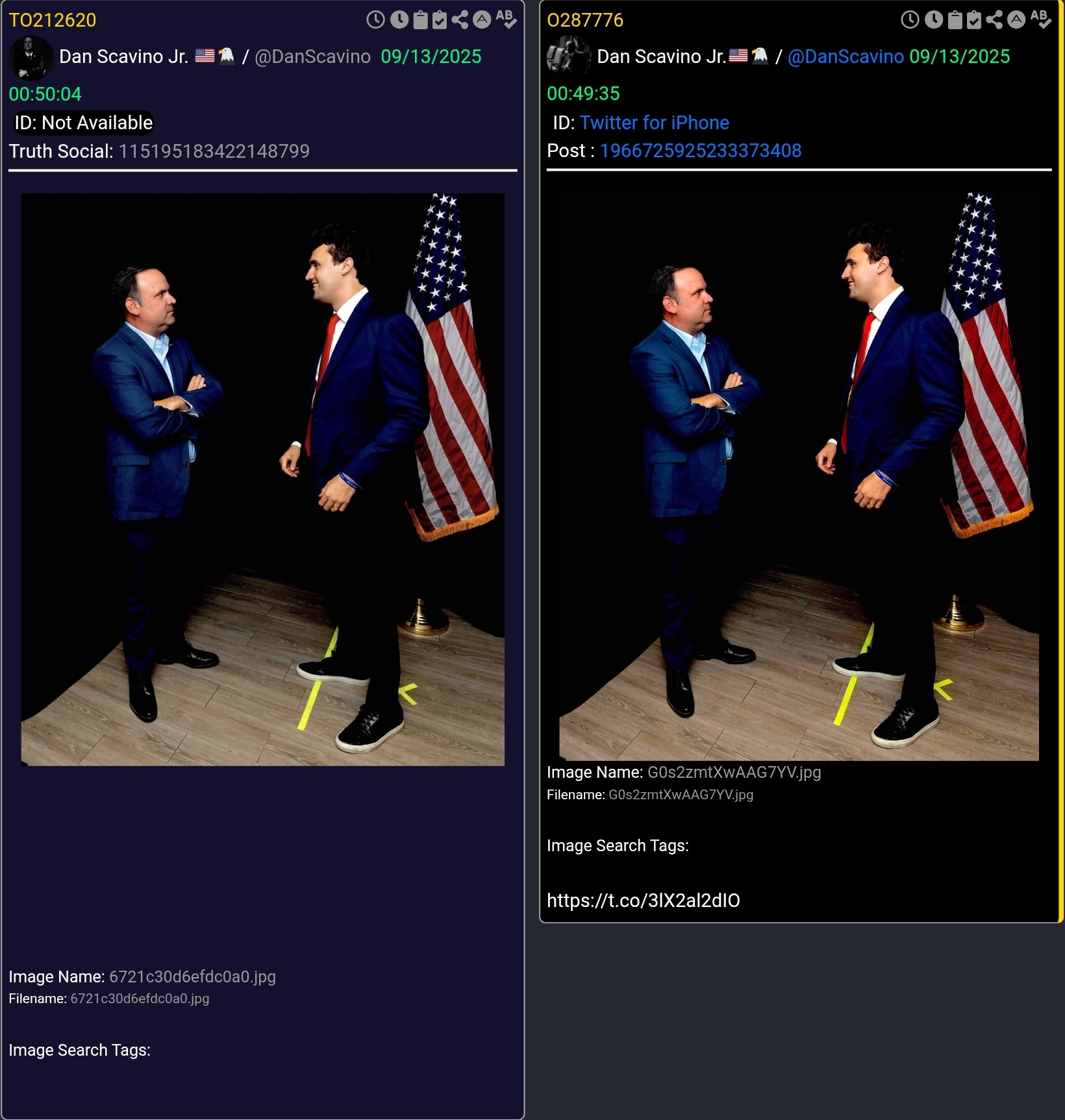Click the outlined clock icon on post O287776
1065x1120 pixels.
click(910, 20)
